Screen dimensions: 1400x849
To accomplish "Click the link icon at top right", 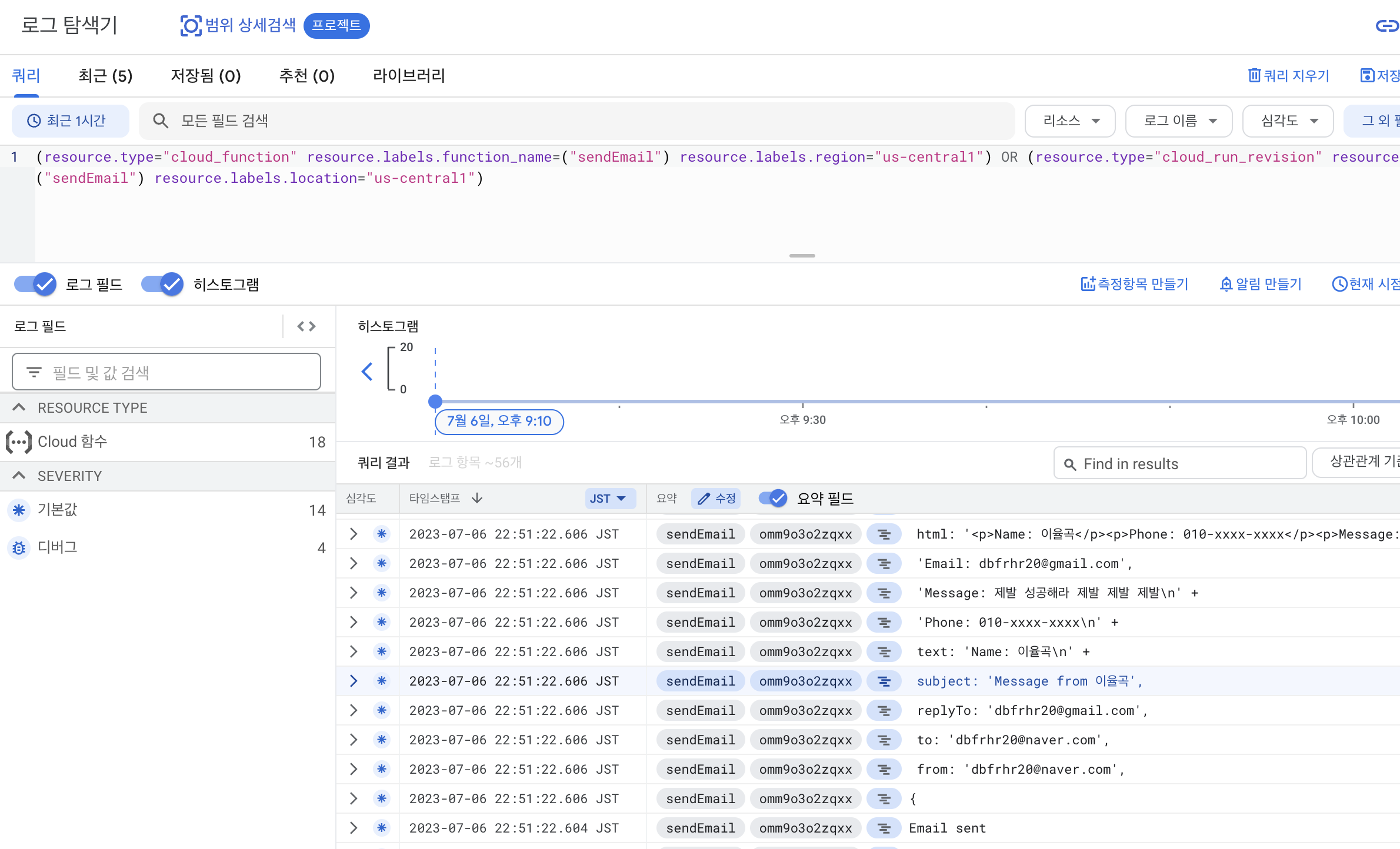I will pyautogui.click(x=1386, y=26).
